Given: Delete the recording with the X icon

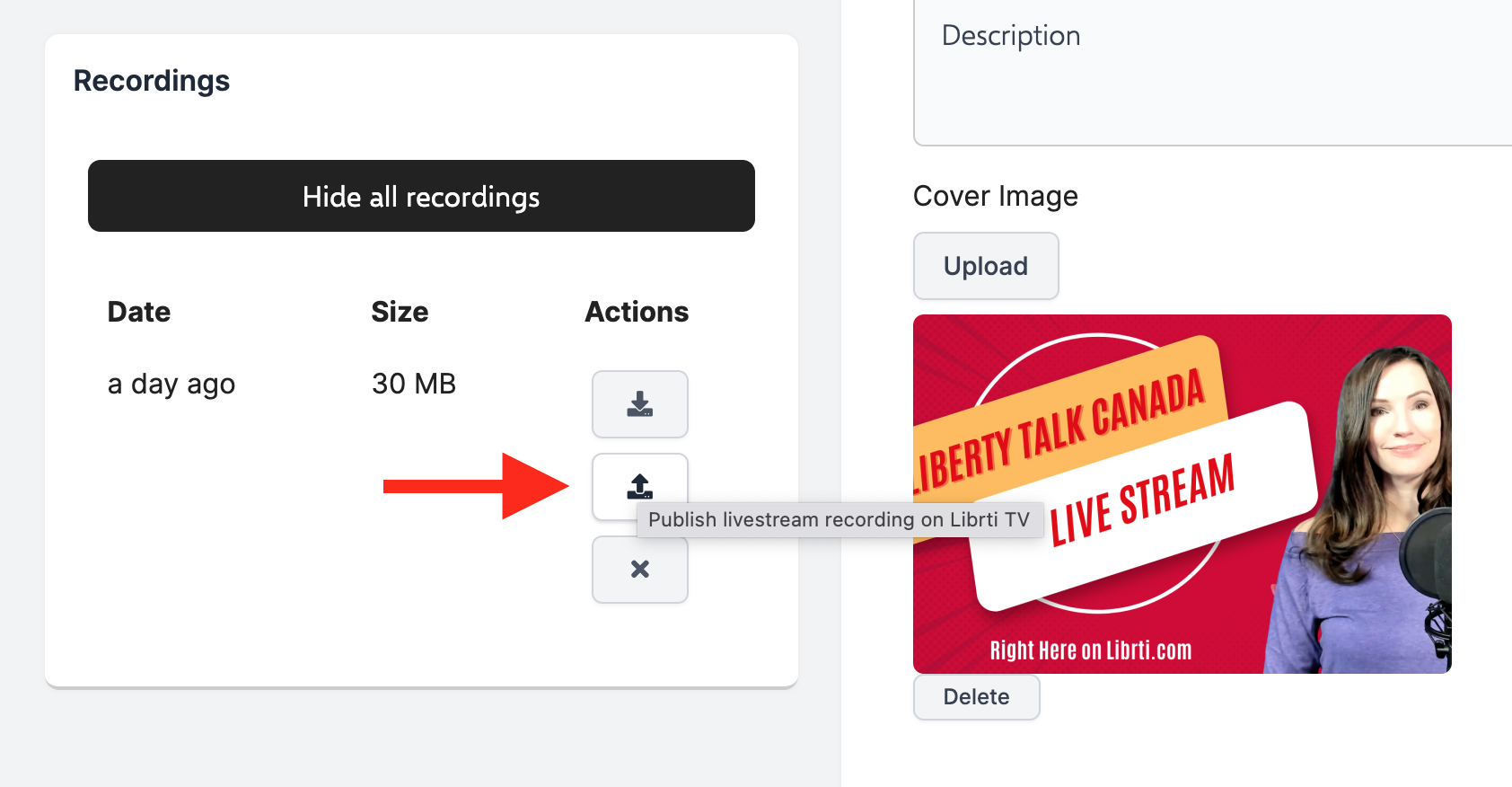Looking at the screenshot, I should [x=639, y=570].
